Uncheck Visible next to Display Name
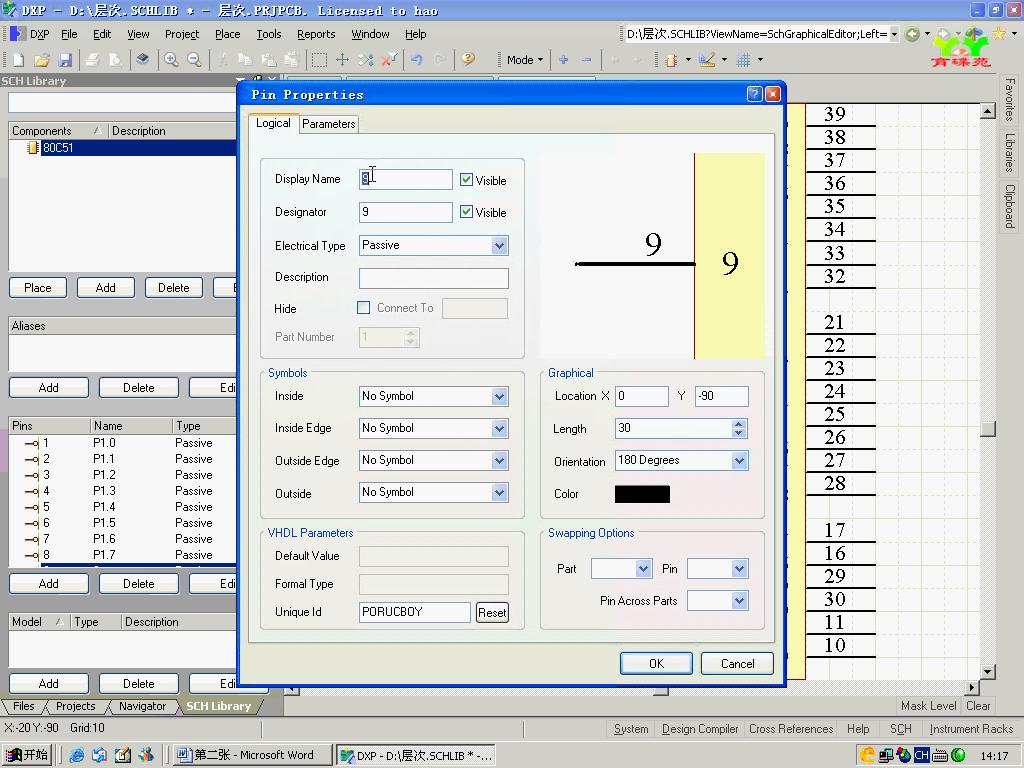Image resolution: width=1024 pixels, height=768 pixels. (466, 180)
